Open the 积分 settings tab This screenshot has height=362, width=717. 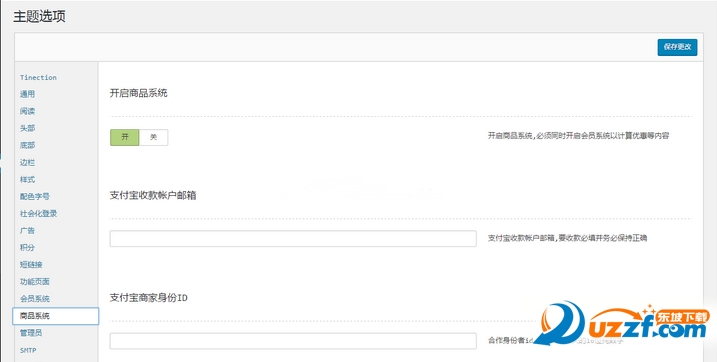click(x=27, y=248)
